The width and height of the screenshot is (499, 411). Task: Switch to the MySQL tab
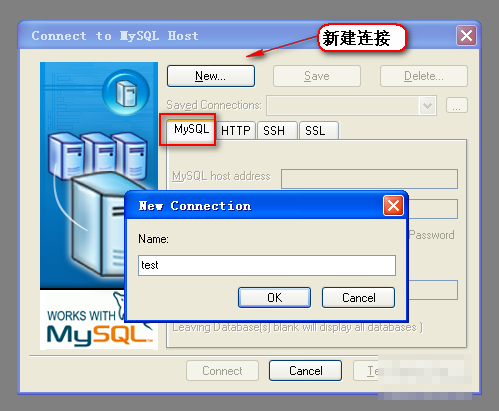pos(191,129)
